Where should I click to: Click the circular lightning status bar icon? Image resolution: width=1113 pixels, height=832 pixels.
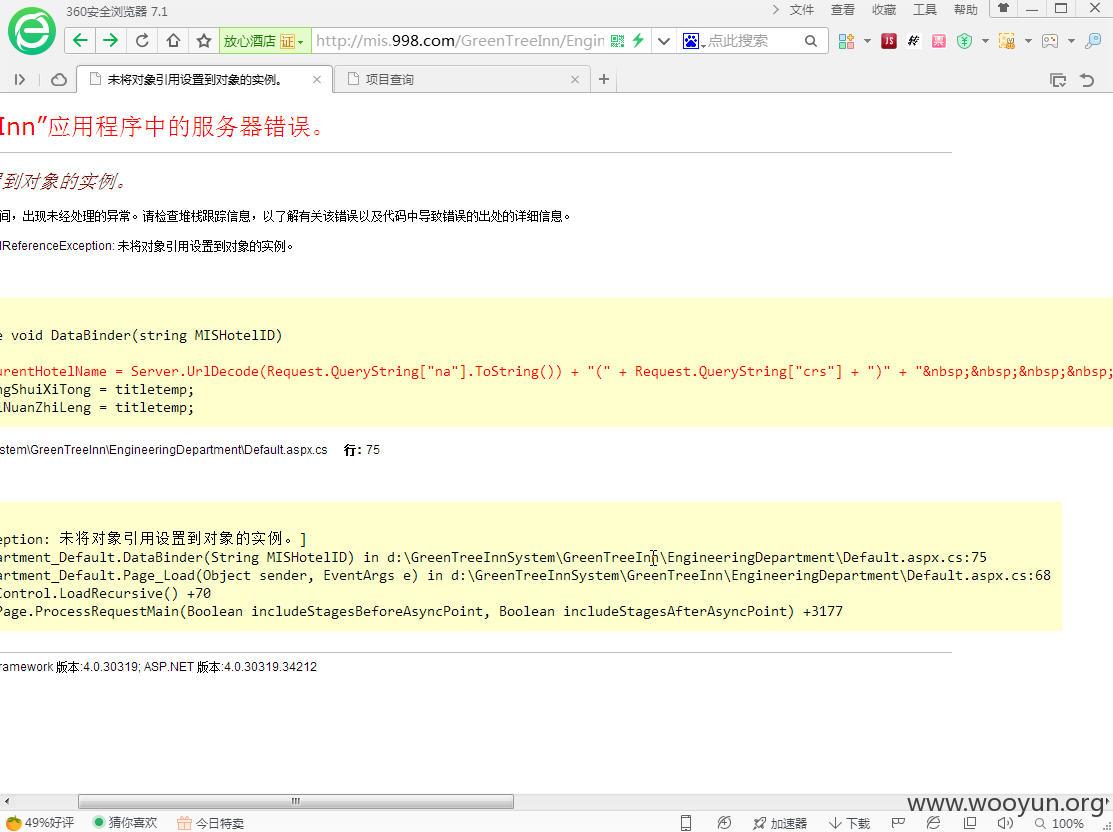tap(724, 823)
